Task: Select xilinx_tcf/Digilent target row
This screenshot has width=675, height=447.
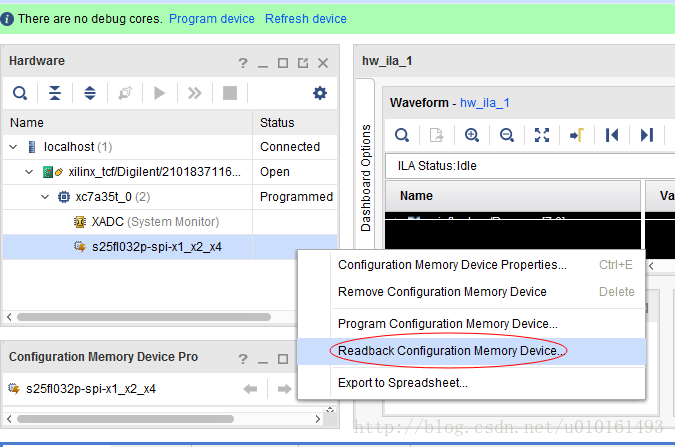Action: (170, 172)
